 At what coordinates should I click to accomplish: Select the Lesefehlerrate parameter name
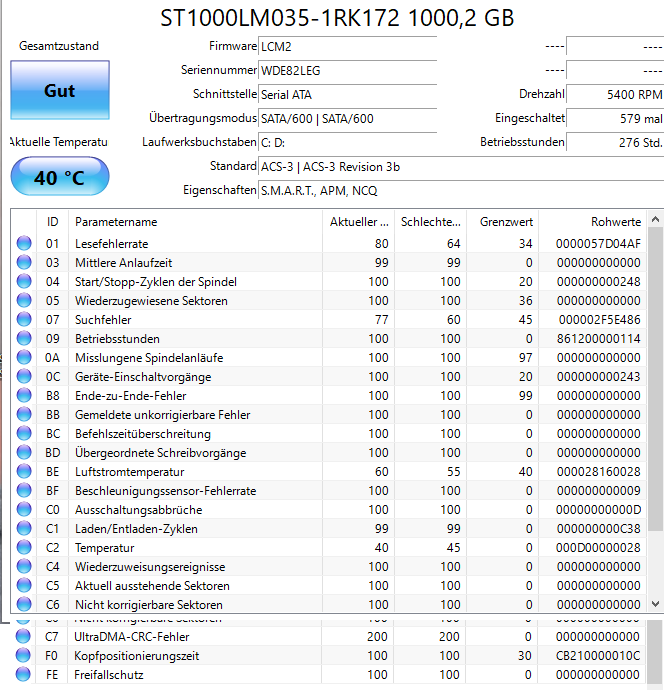tap(111, 244)
